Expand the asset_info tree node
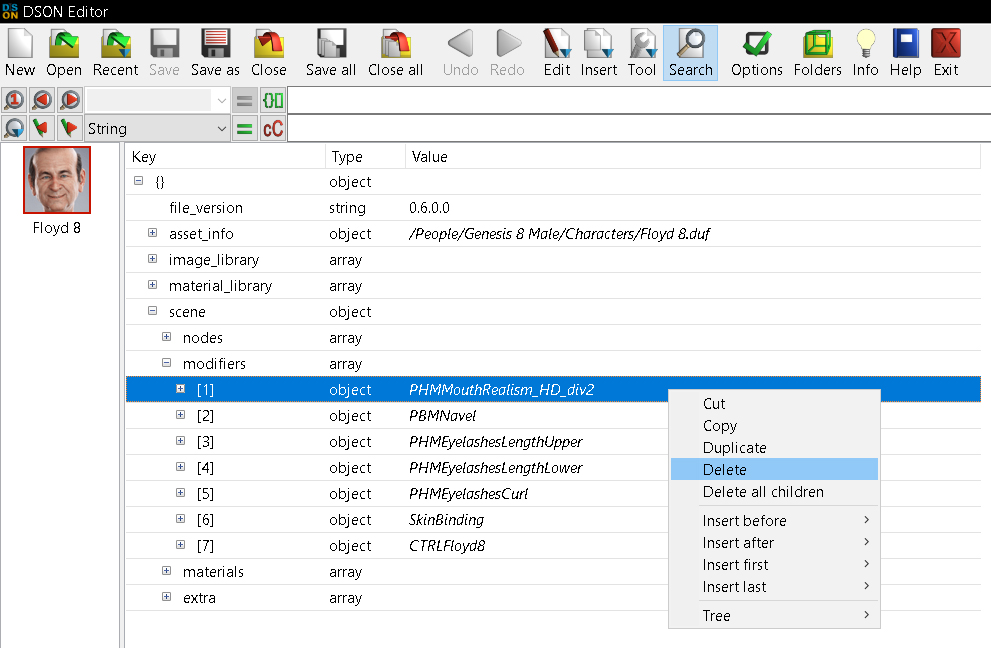 coord(152,233)
